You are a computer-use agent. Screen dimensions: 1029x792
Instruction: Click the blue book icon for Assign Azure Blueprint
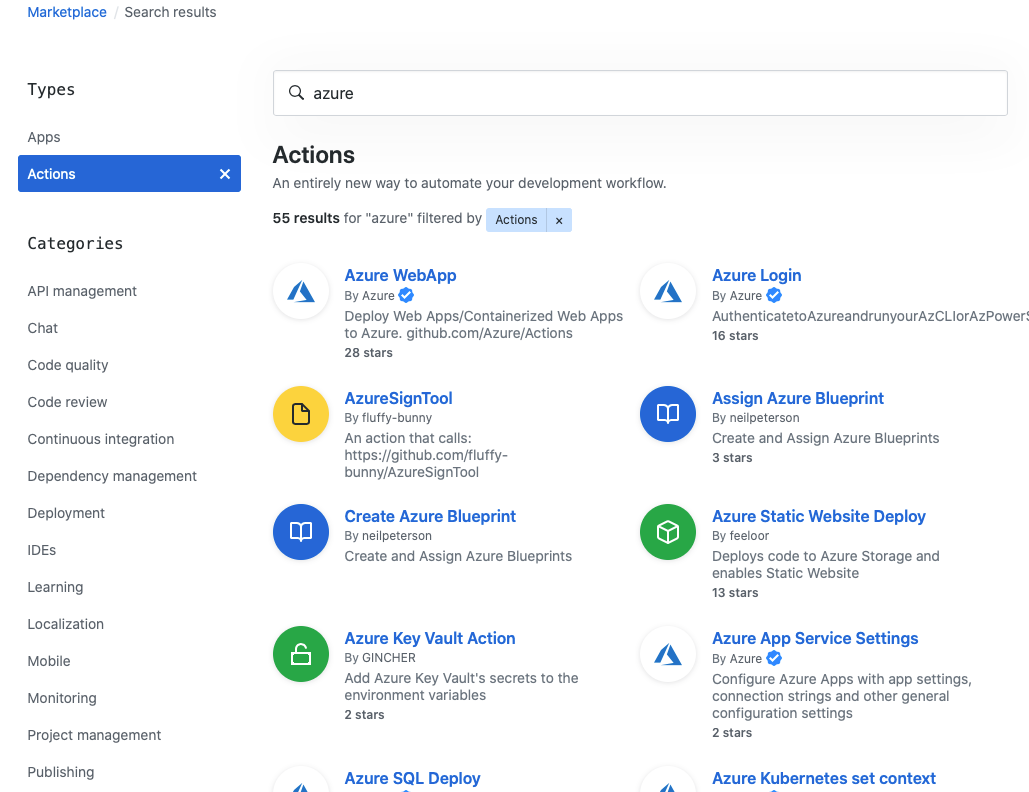click(x=667, y=413)
